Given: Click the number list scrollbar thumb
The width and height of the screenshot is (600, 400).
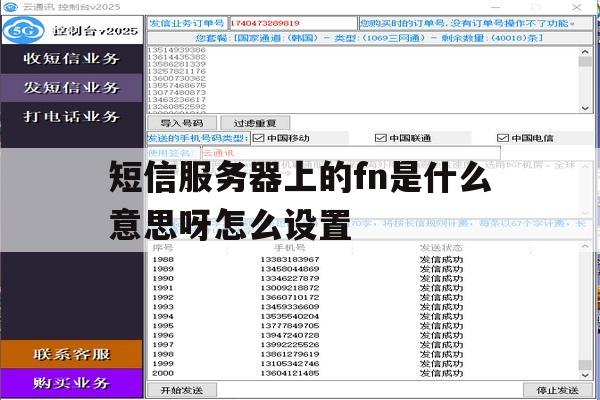Looking at the screenshot, I should 585,61.
